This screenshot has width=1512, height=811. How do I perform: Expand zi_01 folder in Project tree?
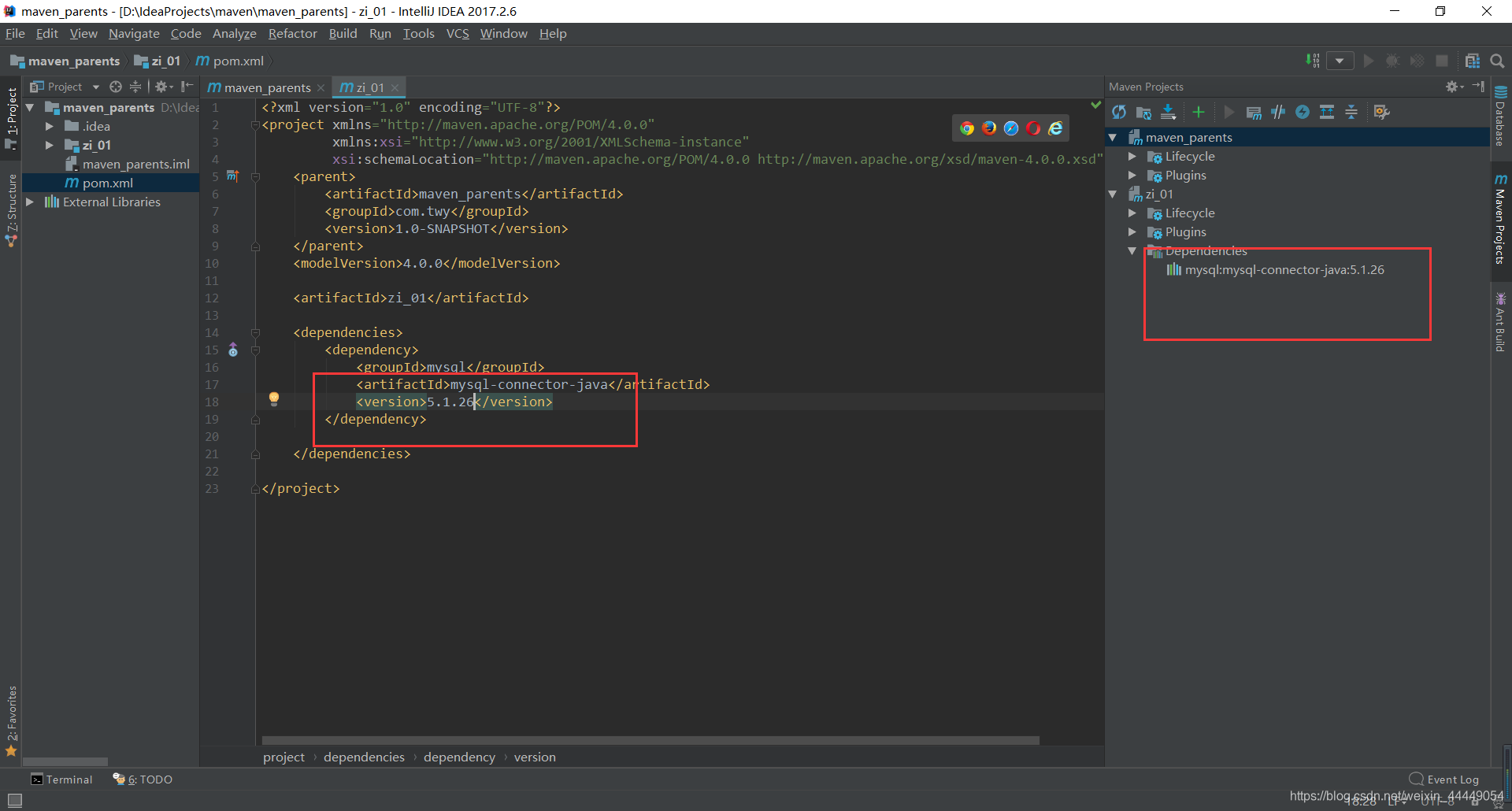pyautogui.click(x=49, y=145)
